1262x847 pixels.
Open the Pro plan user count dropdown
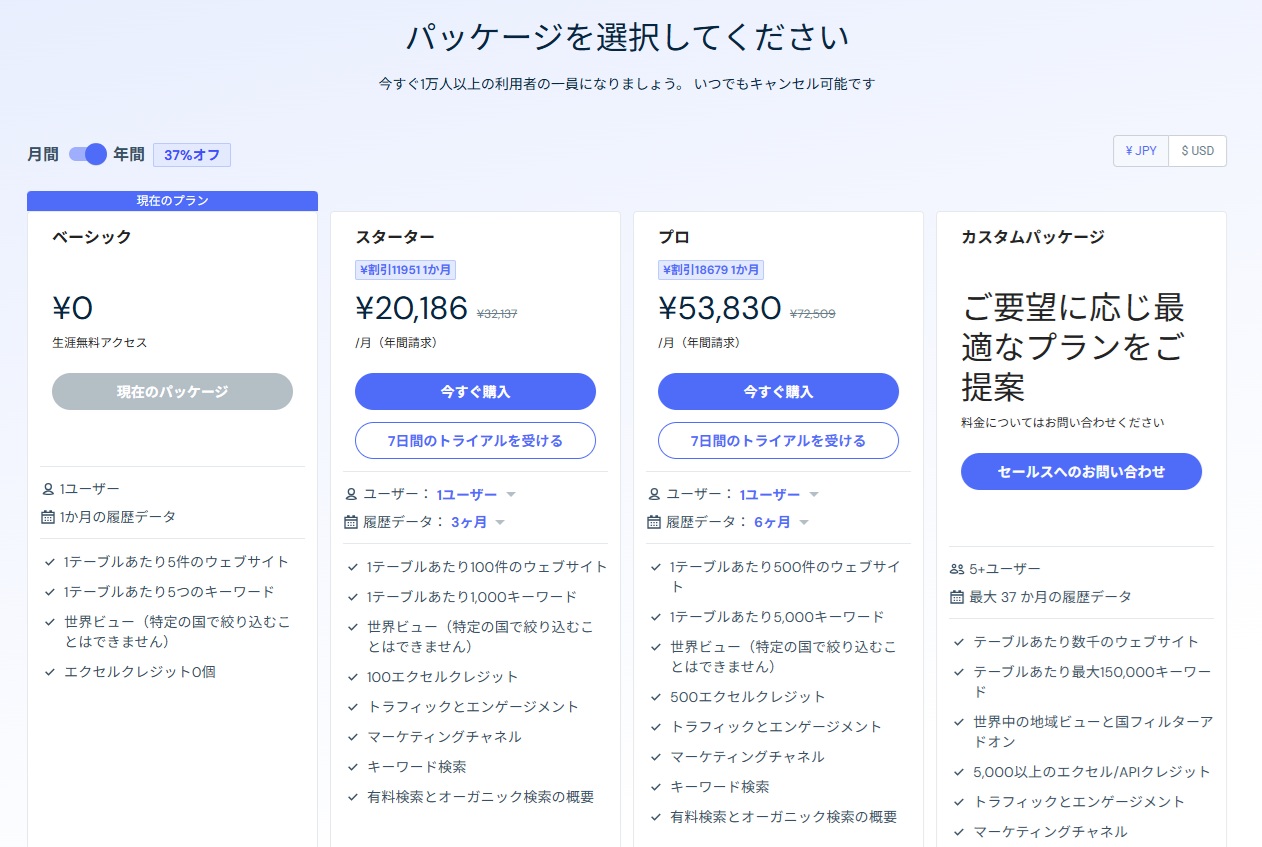779,494
